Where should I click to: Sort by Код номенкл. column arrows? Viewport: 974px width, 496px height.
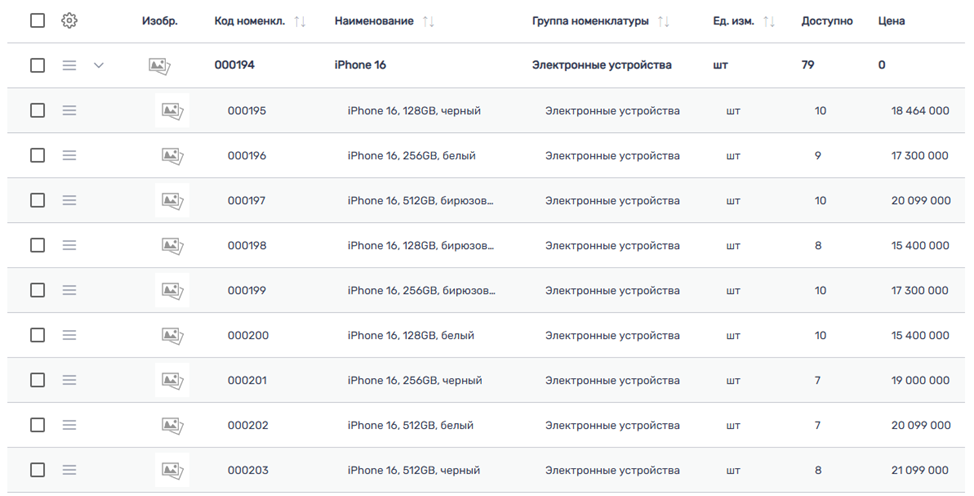click(x=300, y=22)
